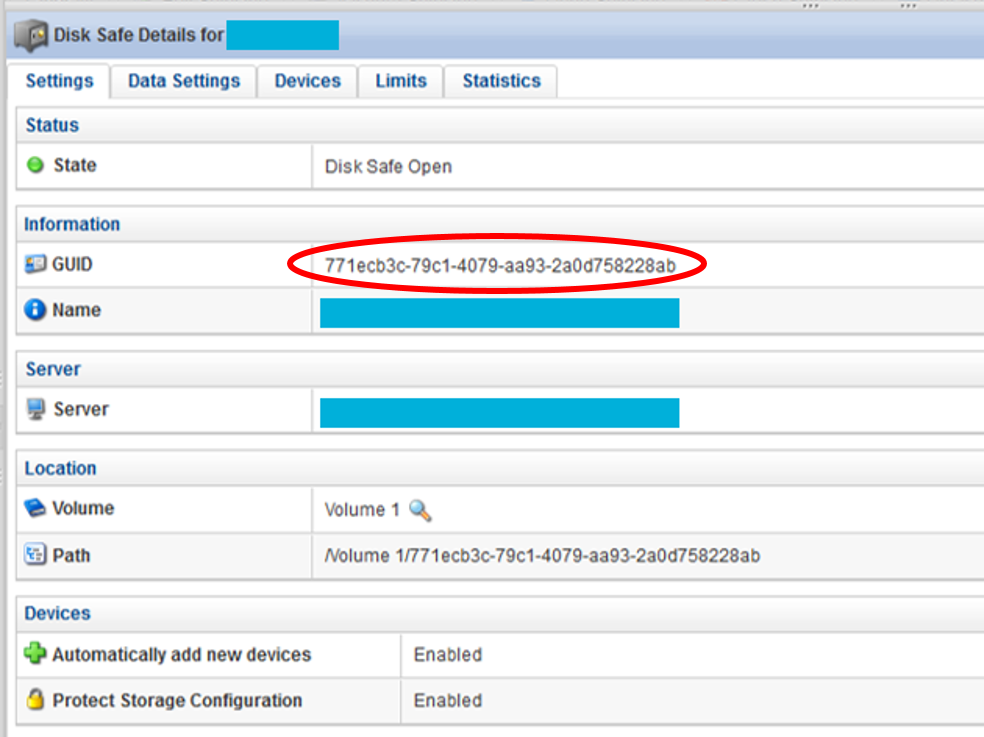Click the Volume disk icon
The width and height of the screenshot is (984, 737).
(35, 507)
